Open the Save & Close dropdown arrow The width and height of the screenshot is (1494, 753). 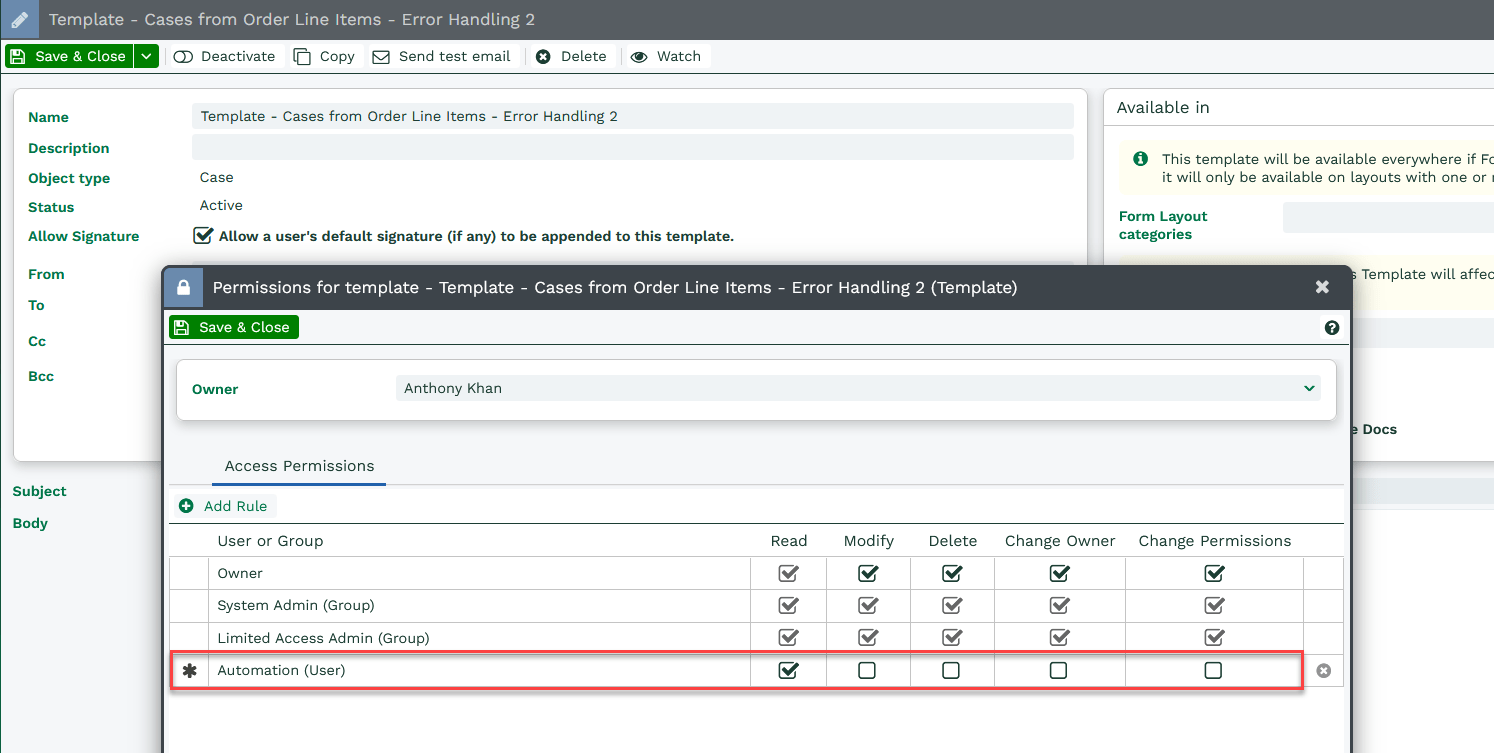tap(146, 56)
